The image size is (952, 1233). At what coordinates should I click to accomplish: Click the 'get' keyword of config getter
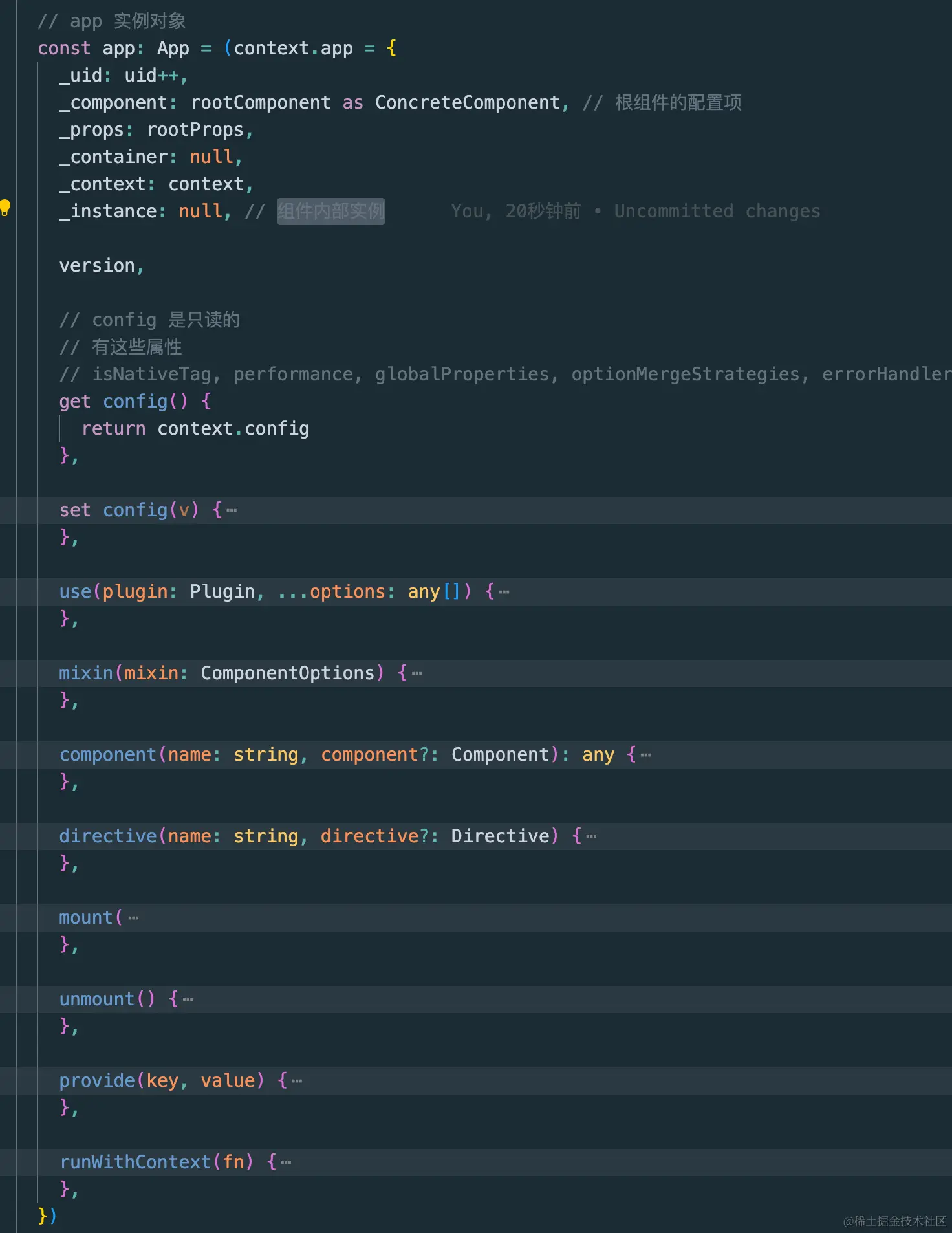coord(75,402)
